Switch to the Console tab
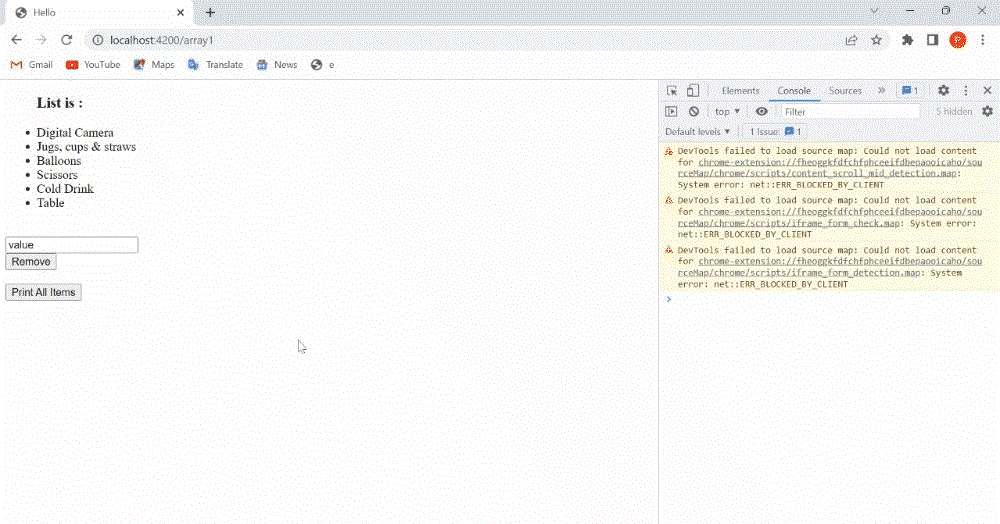 [x=794, y=91]
